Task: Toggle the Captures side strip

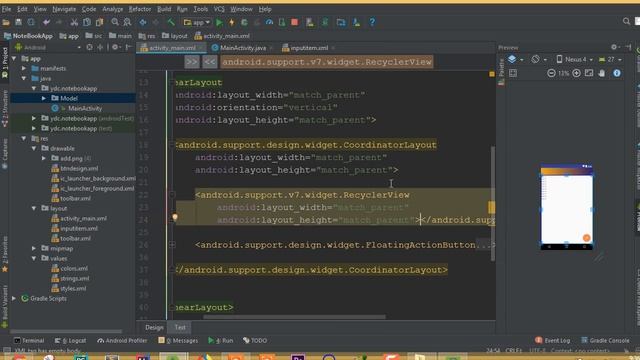Action: [x=4, y=154]
